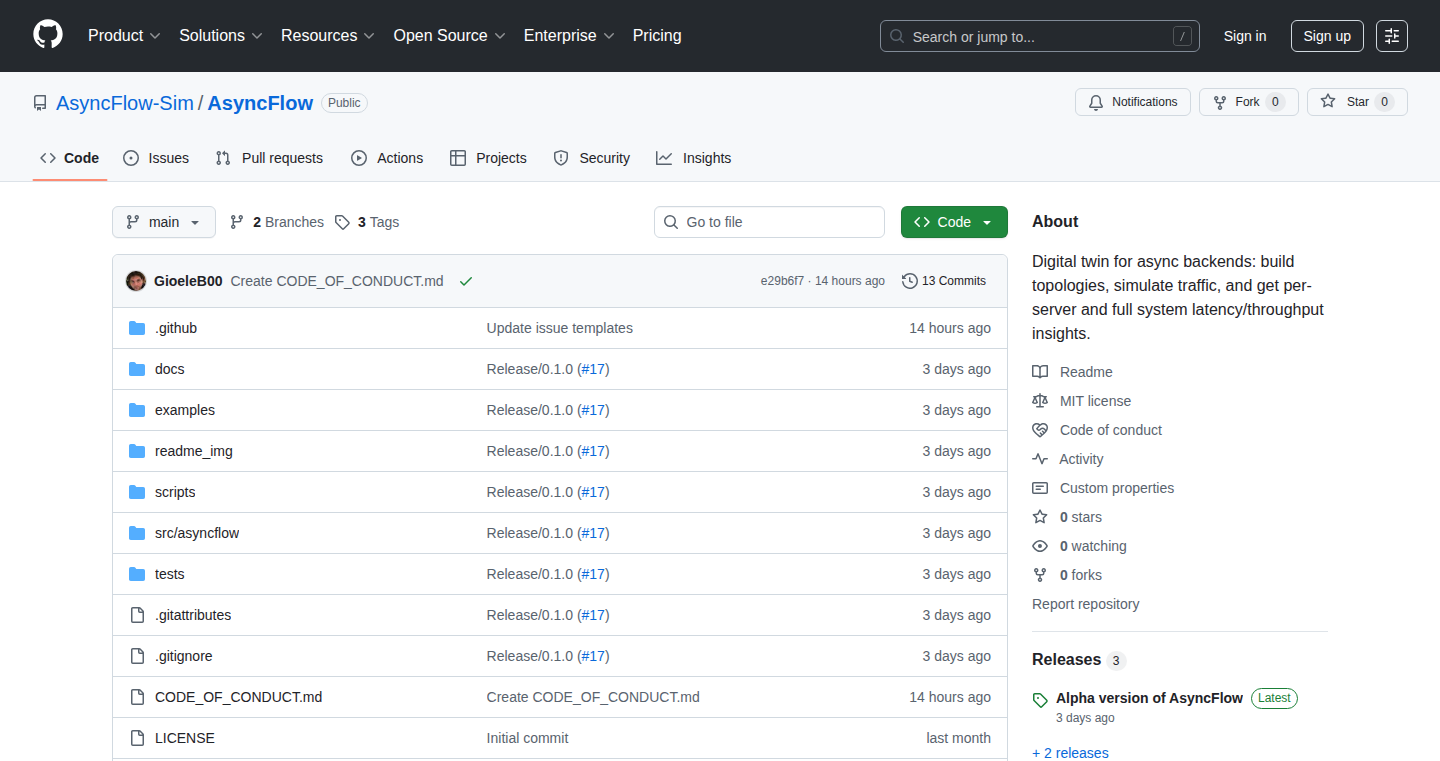Click the stars icon in About
The image size is (1440, 761).
pyautogui.click(x=1040, y=517)
